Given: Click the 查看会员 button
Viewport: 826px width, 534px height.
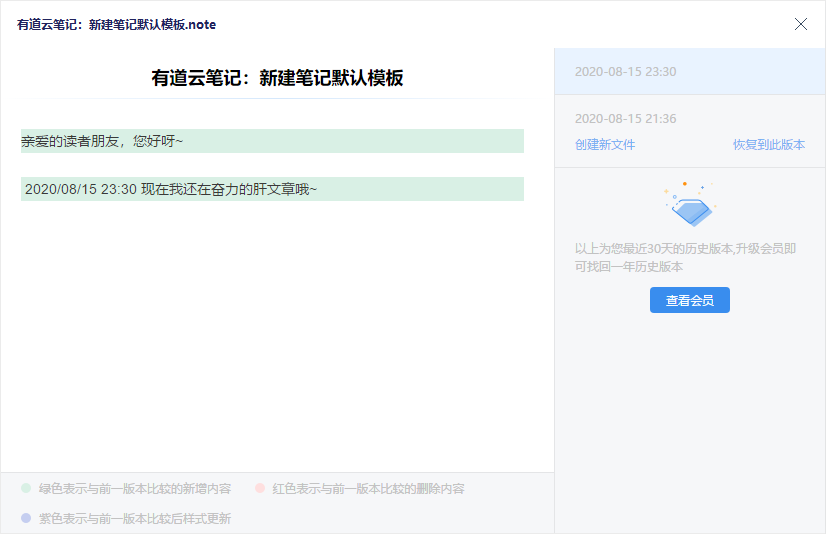Looking at the screenshot, I should point(690,300).
